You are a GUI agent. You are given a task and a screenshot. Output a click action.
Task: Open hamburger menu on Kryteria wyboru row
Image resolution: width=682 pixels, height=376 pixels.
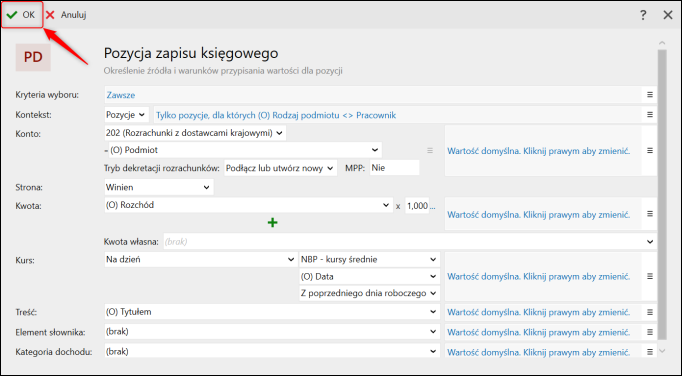[649, 94]
